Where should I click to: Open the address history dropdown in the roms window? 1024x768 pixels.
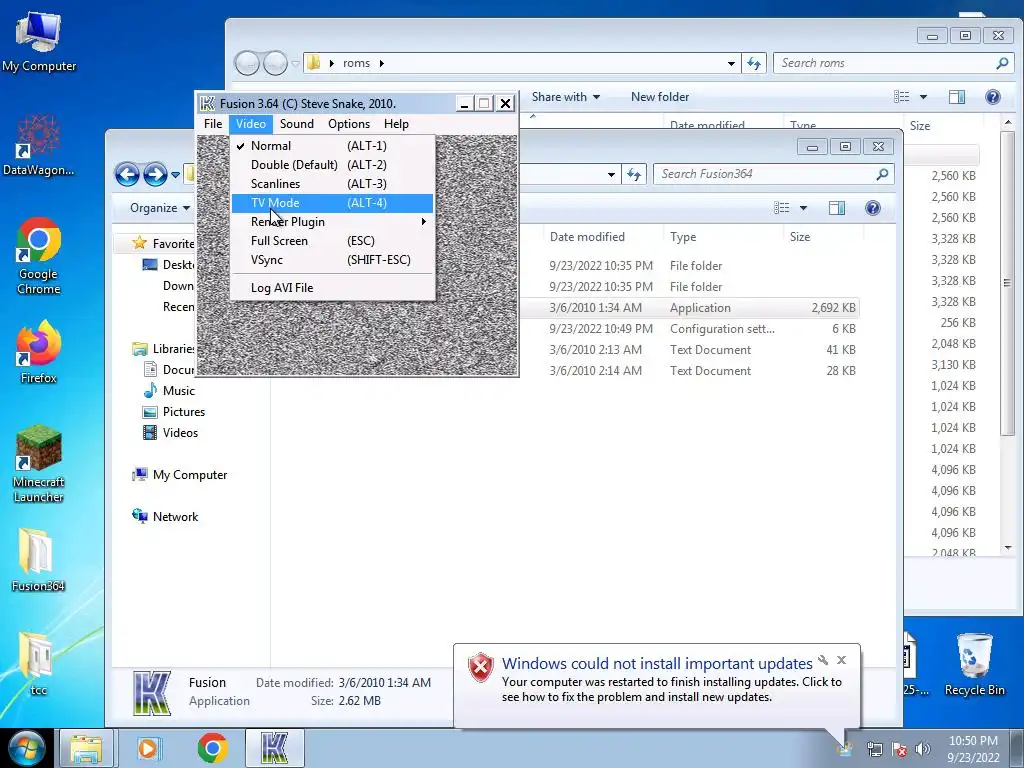[x=731, y=63]
